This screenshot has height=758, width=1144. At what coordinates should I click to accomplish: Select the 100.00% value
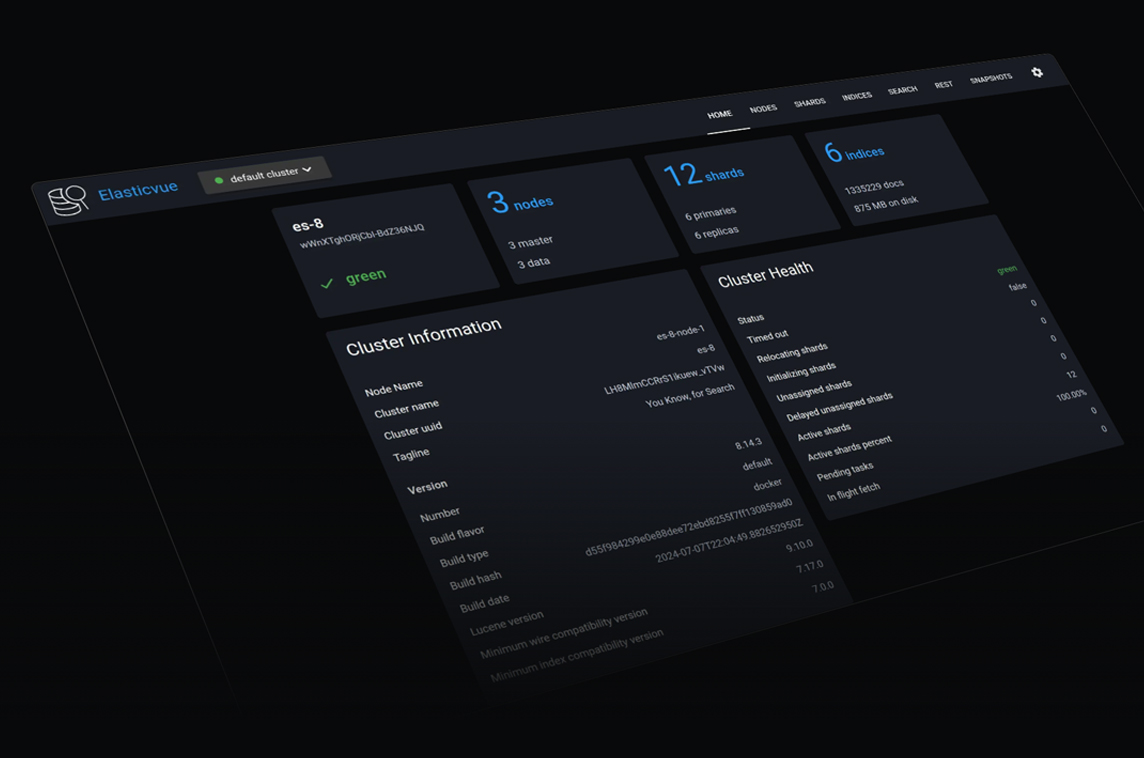pyautogui.click(x=1071, y=395)
